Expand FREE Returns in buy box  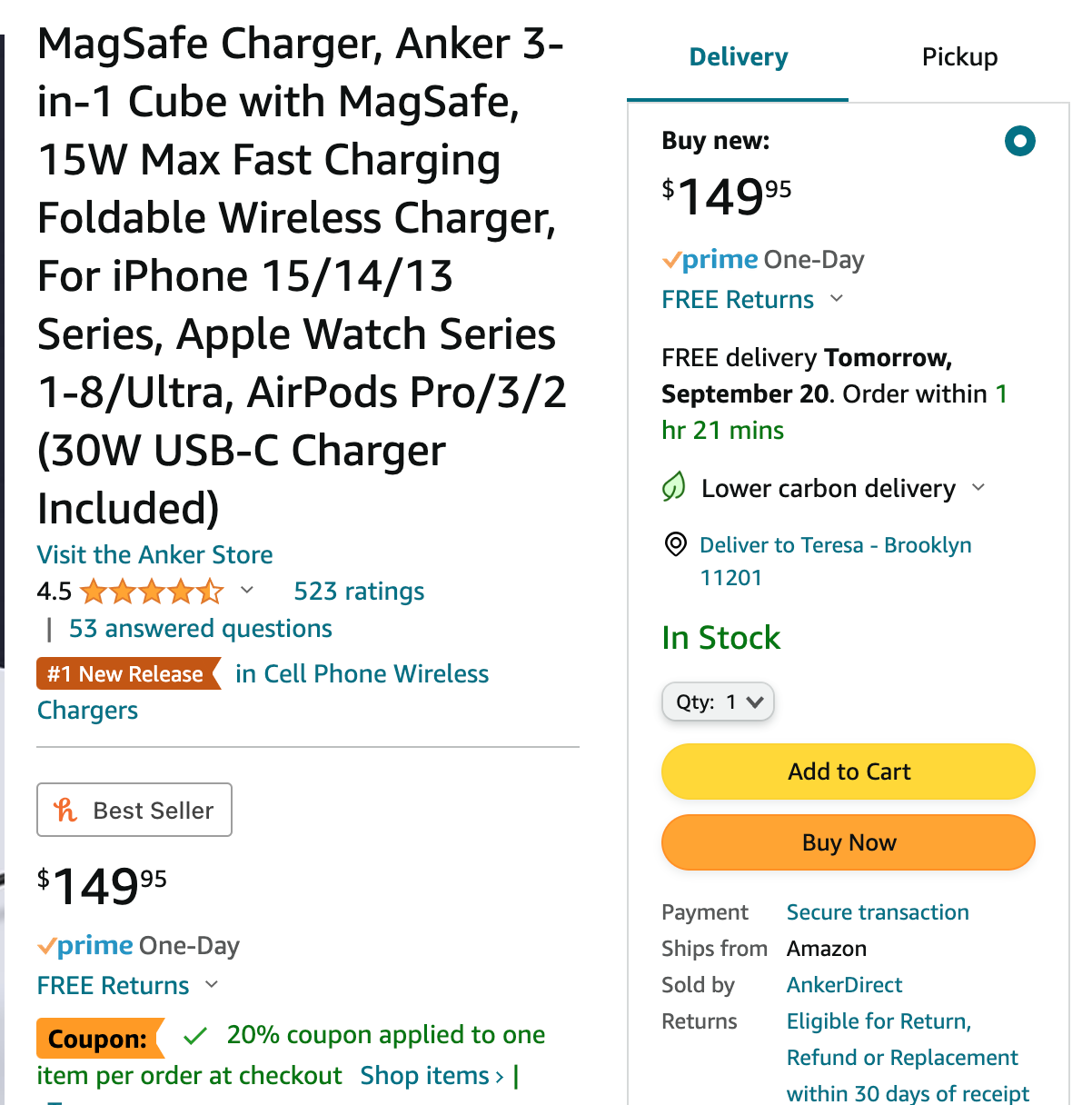[x=838, y=299]
